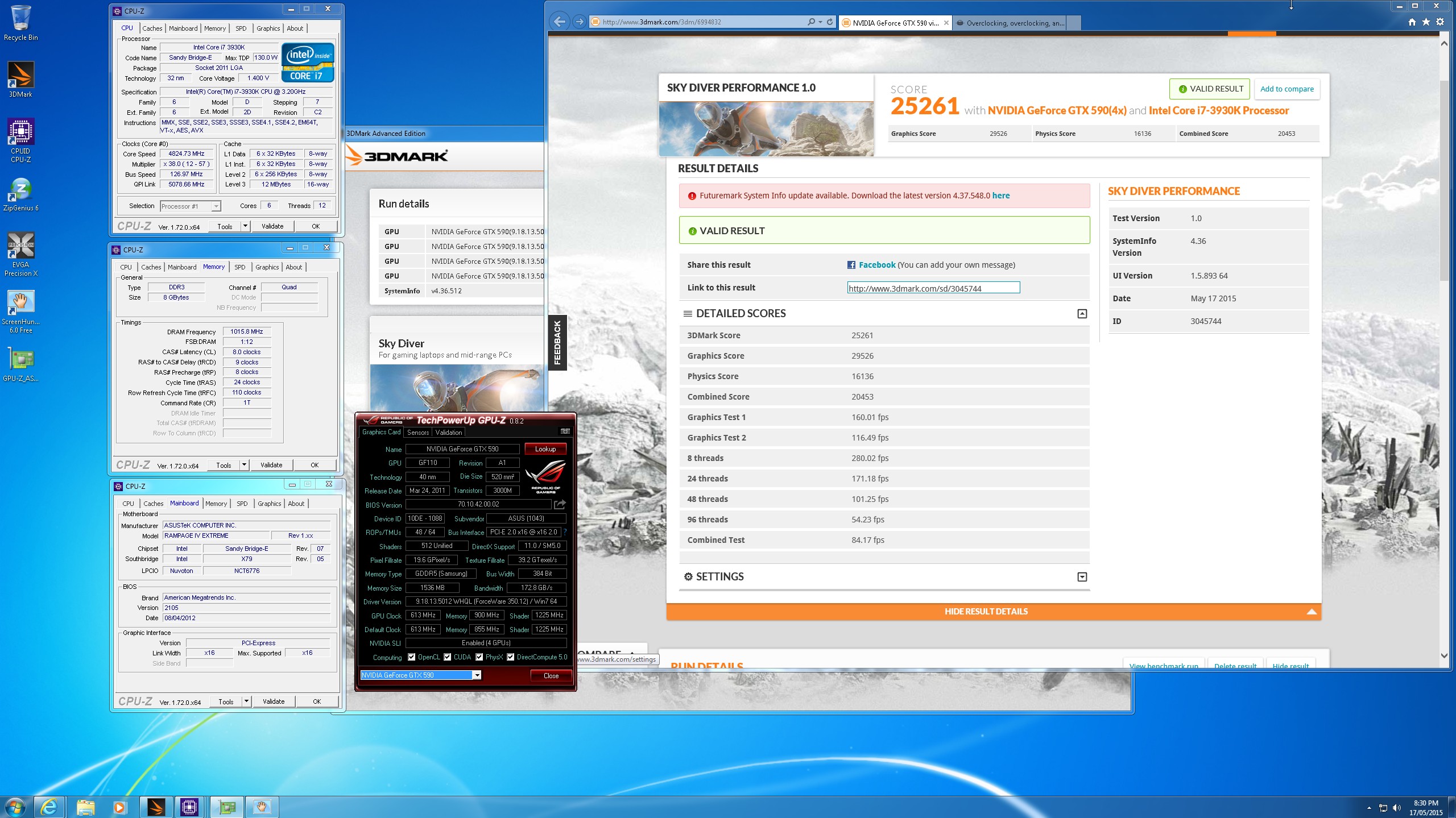Toggle the PhysX checkbox in GPU-Z
The height and width of the screenshot is (818, 1456).
pos(479,657)
